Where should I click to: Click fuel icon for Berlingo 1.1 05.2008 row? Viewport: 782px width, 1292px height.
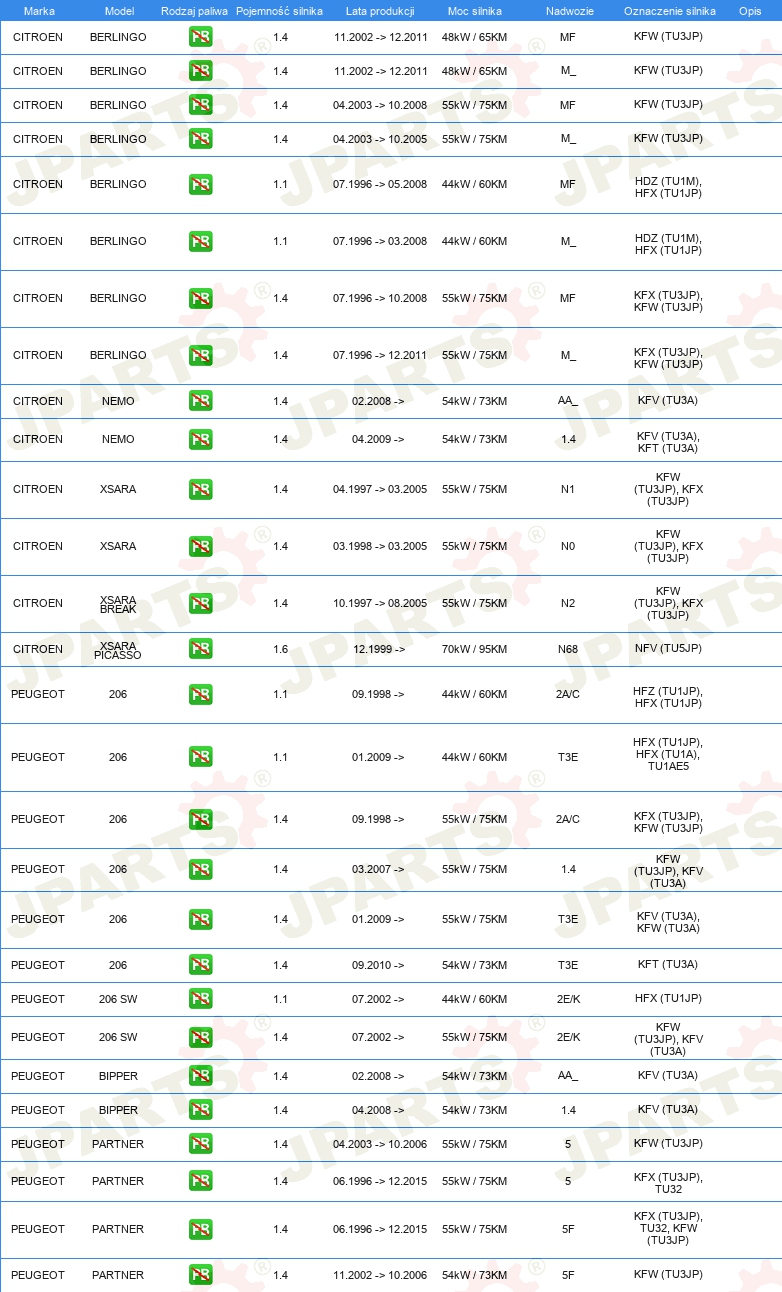(200, 184)
